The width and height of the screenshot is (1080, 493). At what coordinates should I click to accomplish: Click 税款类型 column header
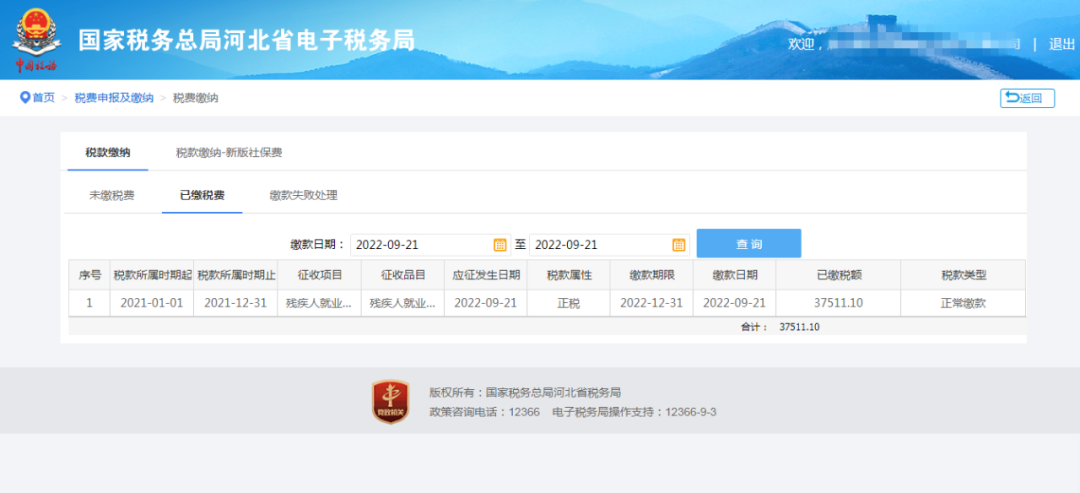964,275
